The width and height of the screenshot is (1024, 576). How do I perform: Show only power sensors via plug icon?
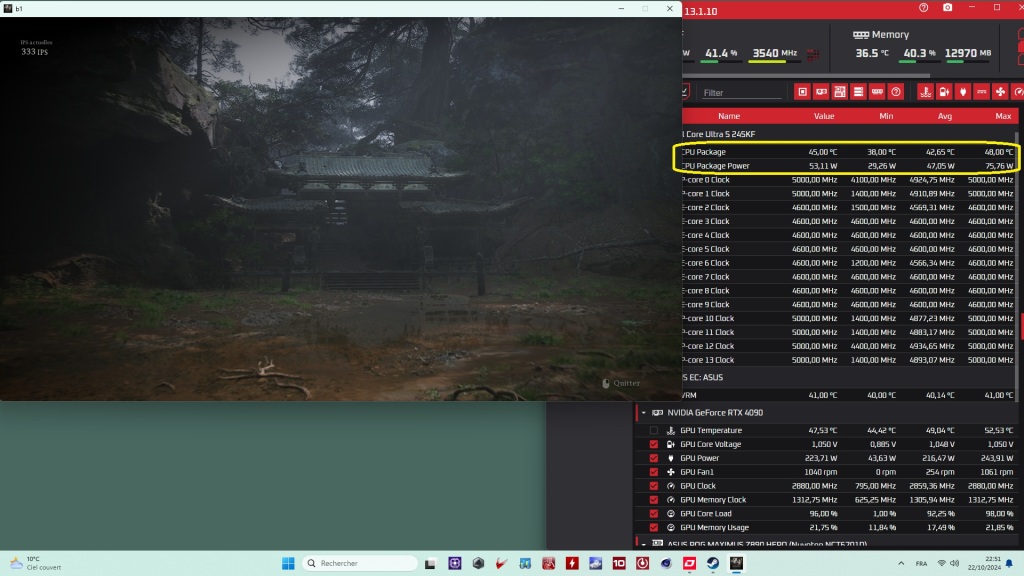click(963, 92)
